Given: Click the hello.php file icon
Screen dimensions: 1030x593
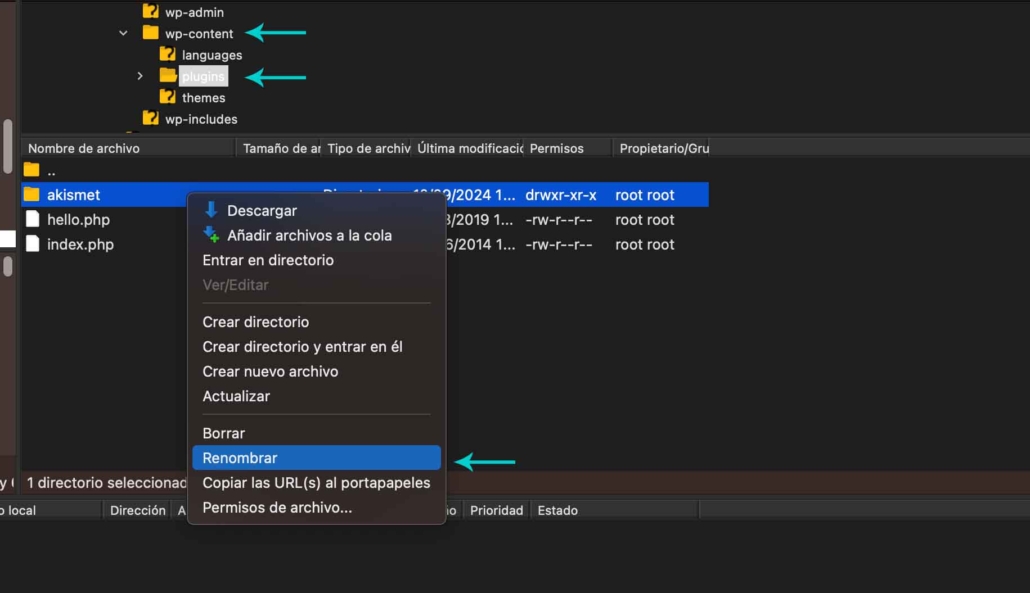Looking at the screenshot, I should click(32, 220).
